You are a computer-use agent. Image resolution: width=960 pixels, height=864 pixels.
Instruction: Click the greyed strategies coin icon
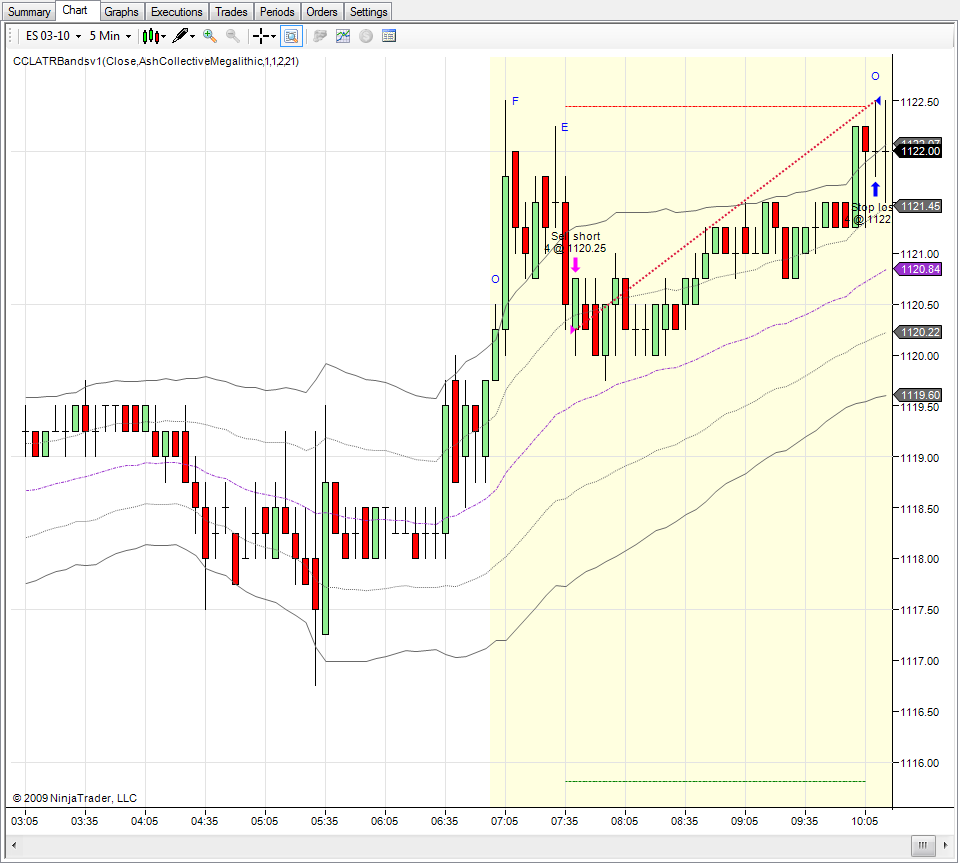[366, 36]
